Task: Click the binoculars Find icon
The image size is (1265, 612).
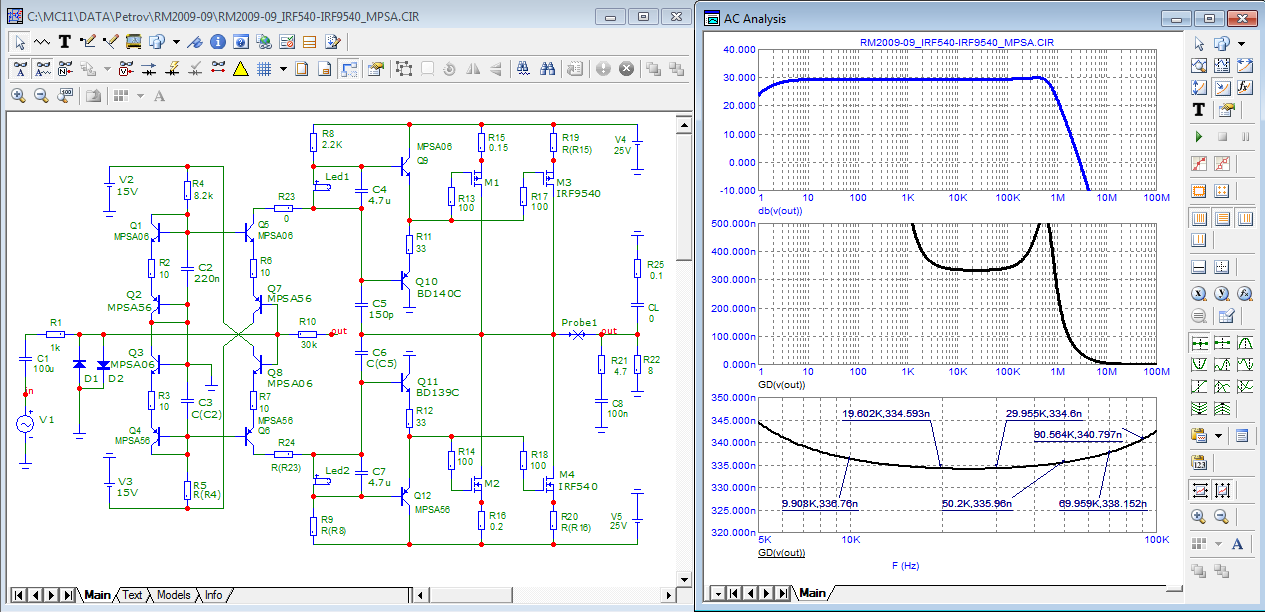Action: click(x=548, y=69)
